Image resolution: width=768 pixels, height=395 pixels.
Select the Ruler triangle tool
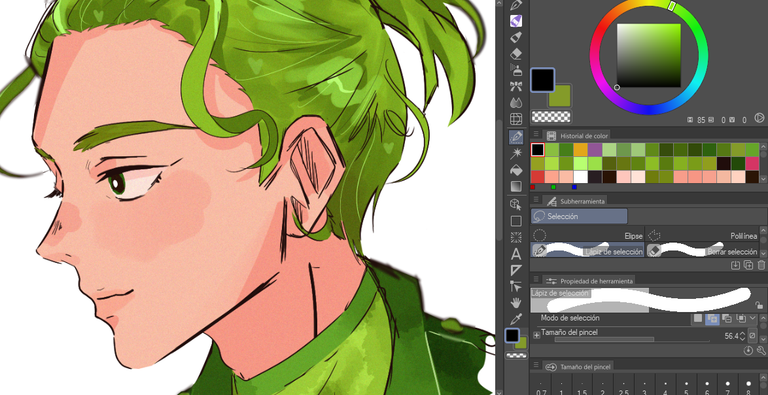pos(516,270)
